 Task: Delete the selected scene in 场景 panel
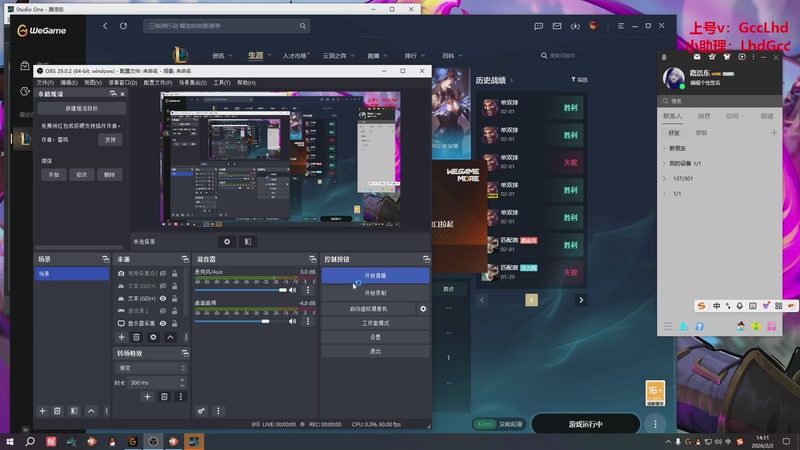point(57,411)
